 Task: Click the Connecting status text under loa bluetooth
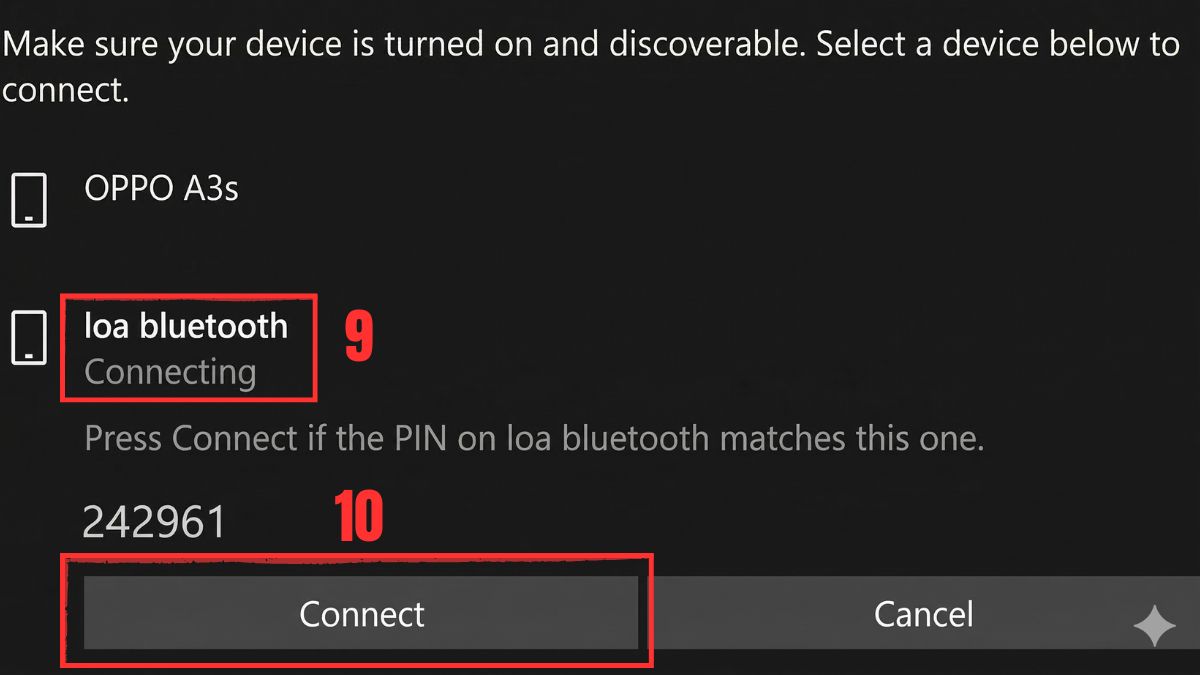(169, 372)
